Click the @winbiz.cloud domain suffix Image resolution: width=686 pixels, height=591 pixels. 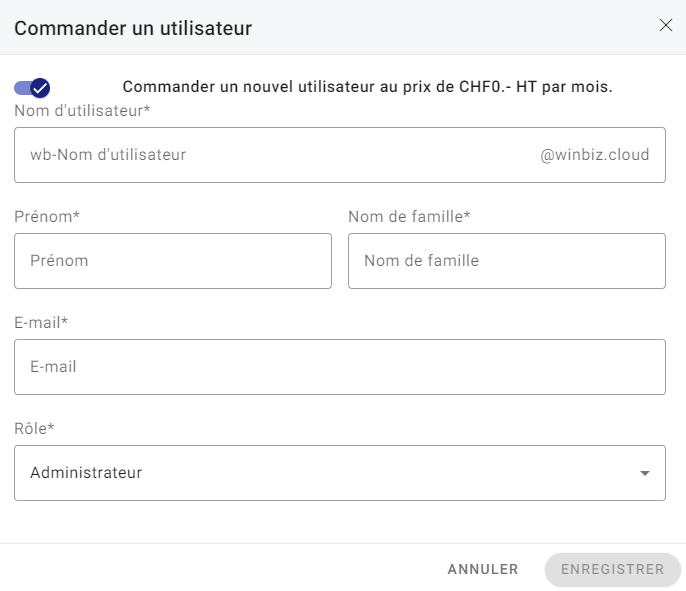[594, 155]
